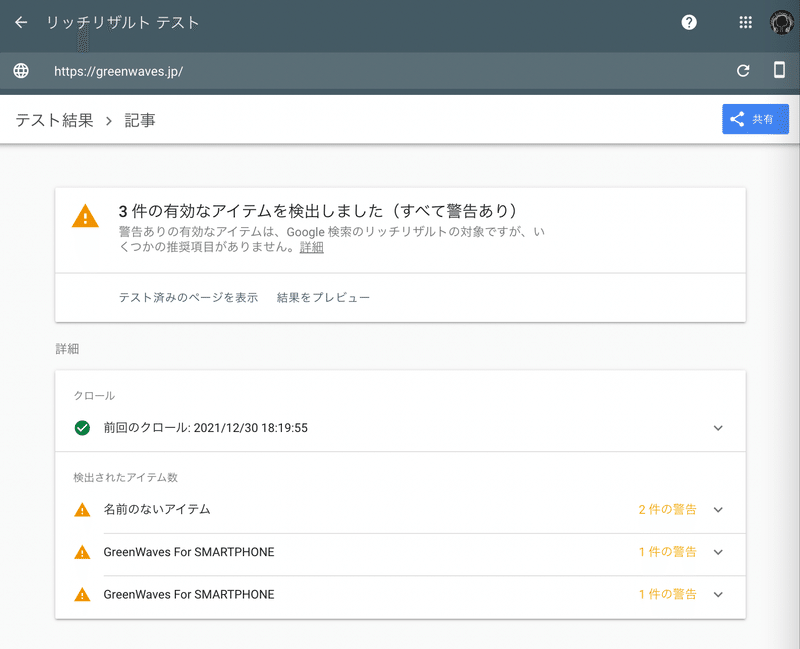Click the large orange warning triangle
Screen dimensions: 800x649
tap(85, 216)
